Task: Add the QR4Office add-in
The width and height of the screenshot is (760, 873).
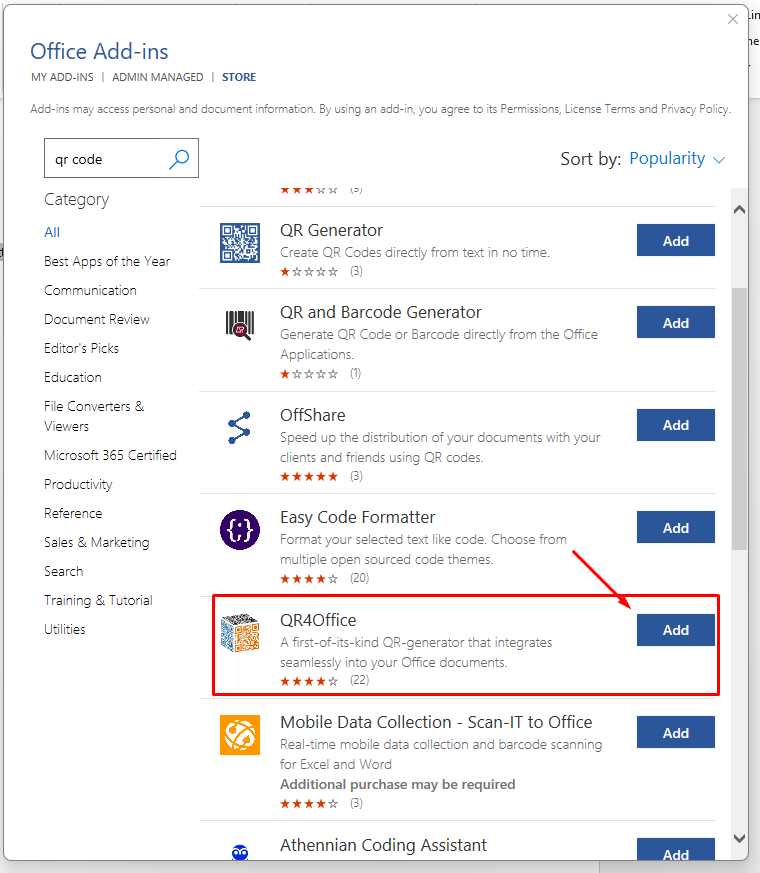Action: click(x=675, y=630)
